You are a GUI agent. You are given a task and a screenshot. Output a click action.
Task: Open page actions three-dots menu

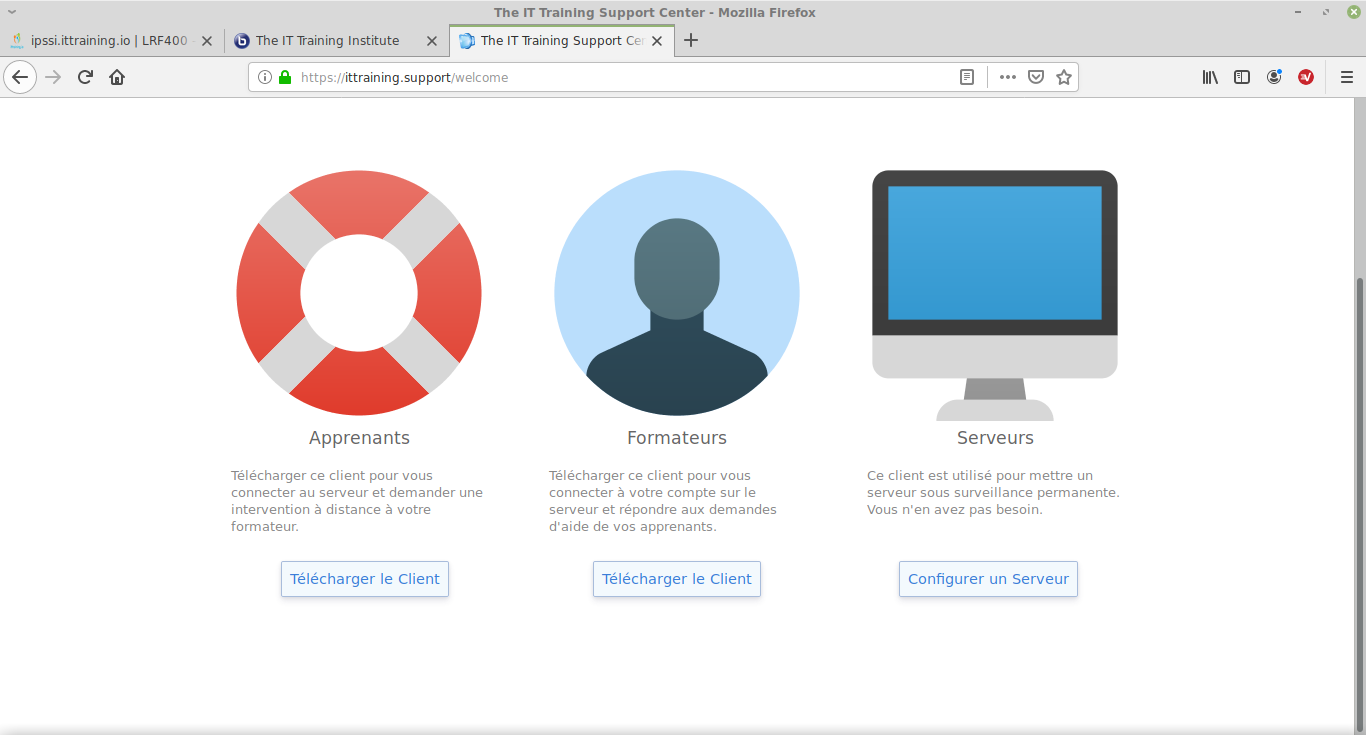(1008, 77)
